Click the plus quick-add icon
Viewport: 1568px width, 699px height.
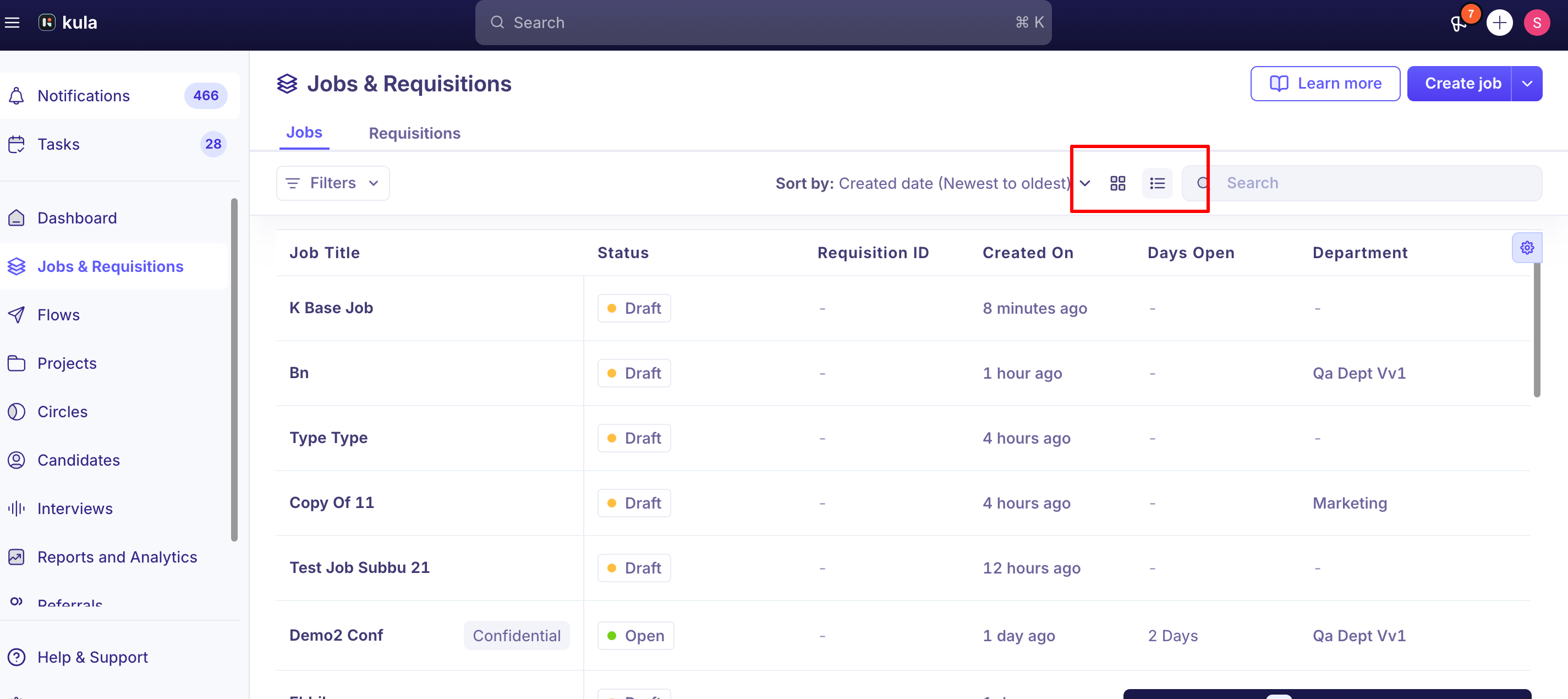pyautogui.click(x=1499, y=23)
